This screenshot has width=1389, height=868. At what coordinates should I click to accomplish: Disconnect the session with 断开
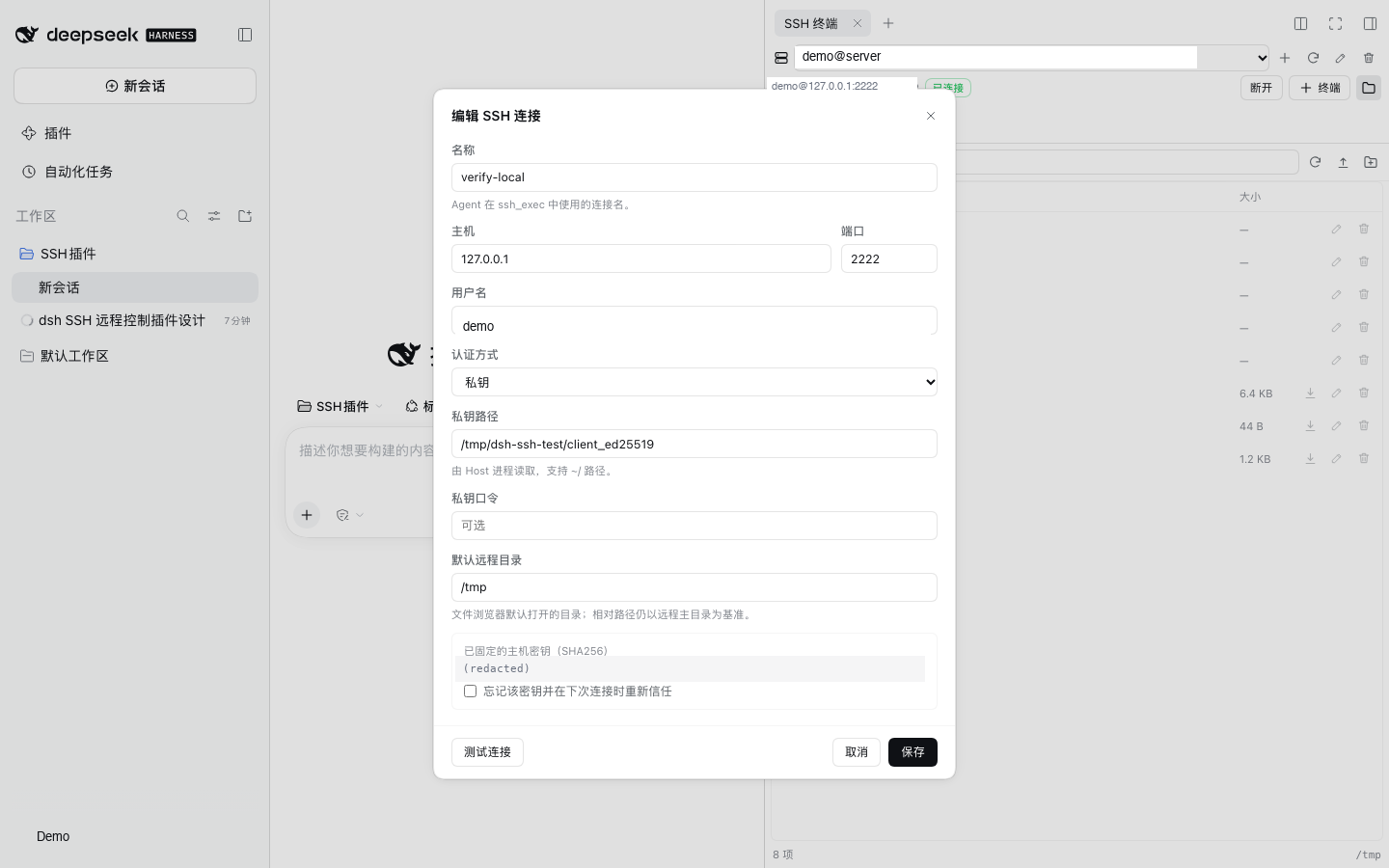point(1261,88)
